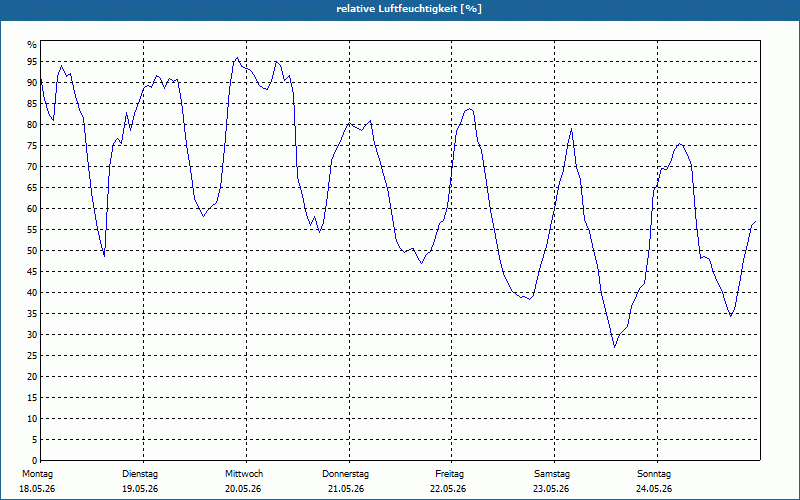Click the 'Mittwoch' day label
The image size is (800, 500).
[x=244, y=474]
